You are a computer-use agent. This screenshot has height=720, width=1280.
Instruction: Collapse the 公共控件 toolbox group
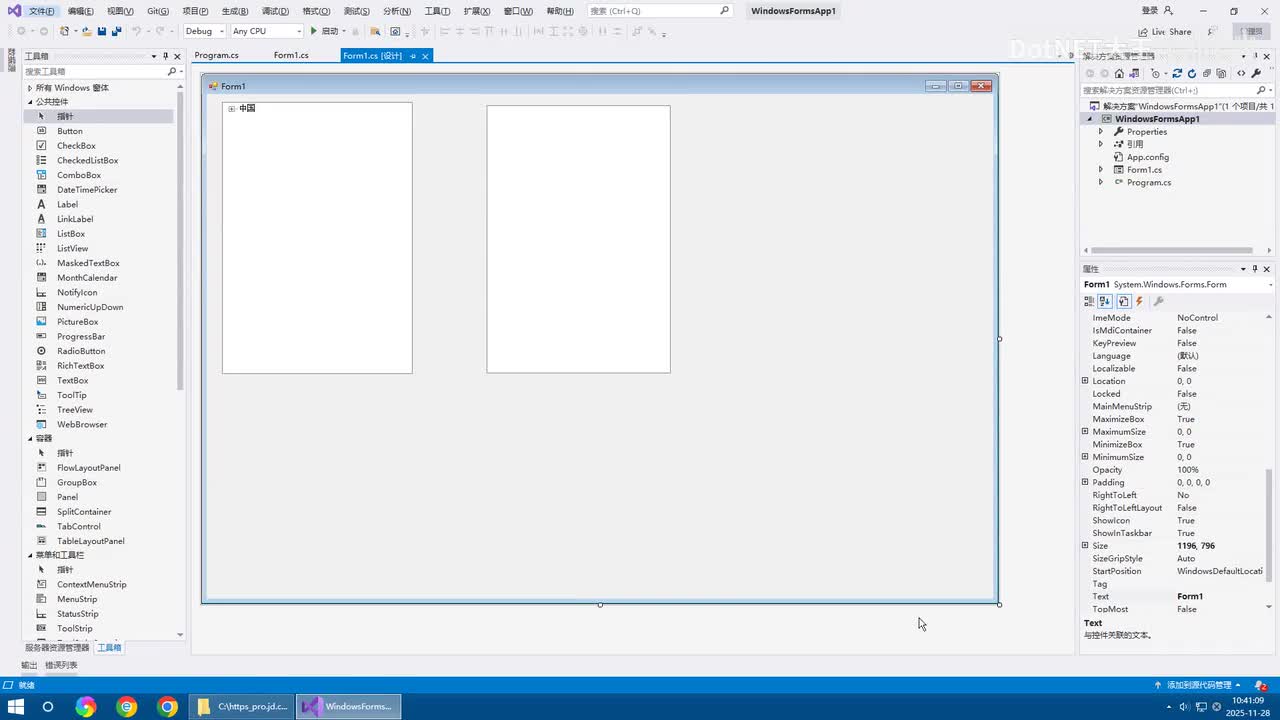coord(30,102)
